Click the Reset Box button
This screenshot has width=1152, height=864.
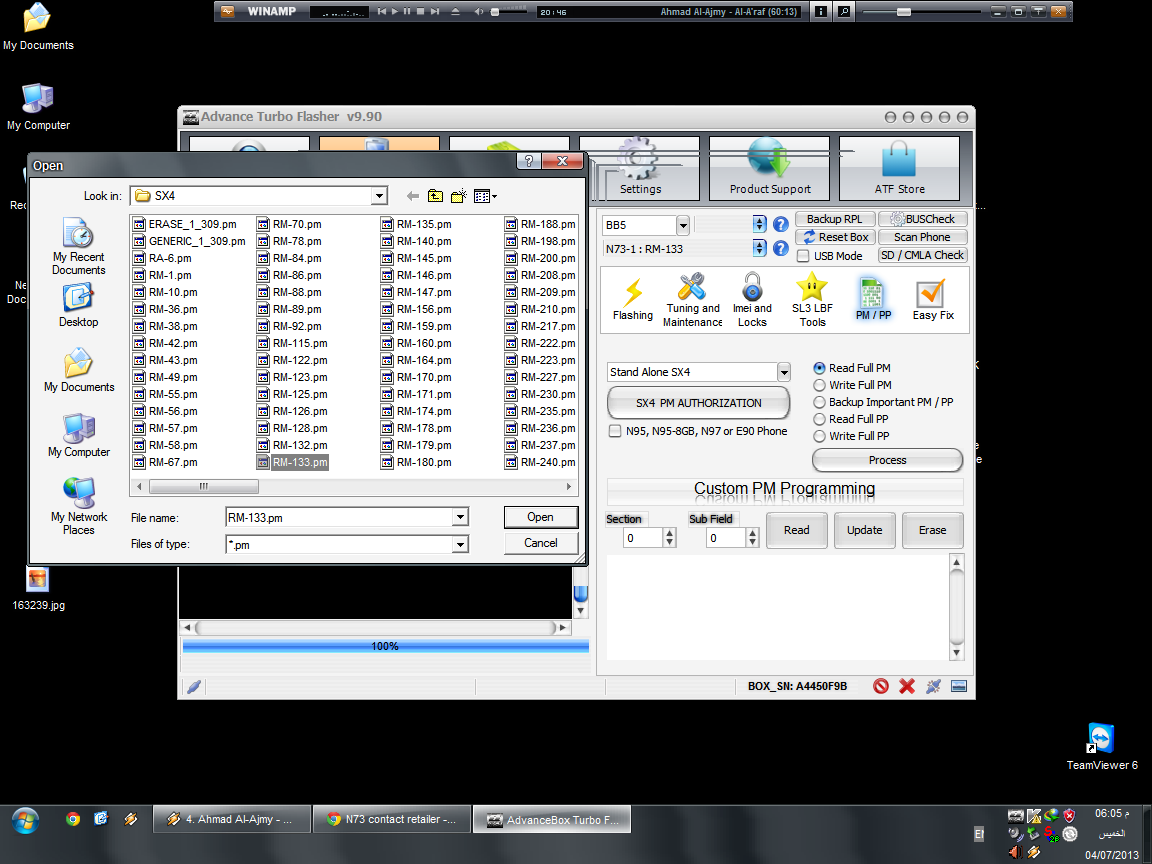(835, 237)
